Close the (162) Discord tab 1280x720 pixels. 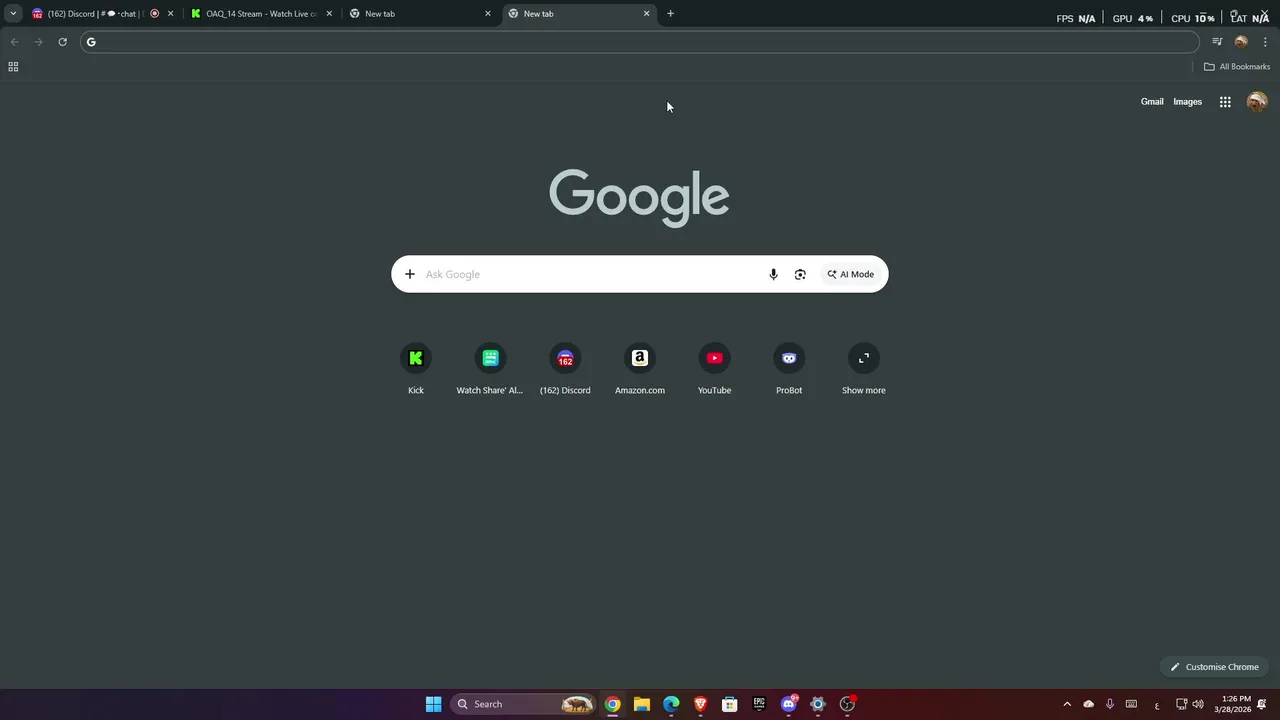tap(170, 14)
